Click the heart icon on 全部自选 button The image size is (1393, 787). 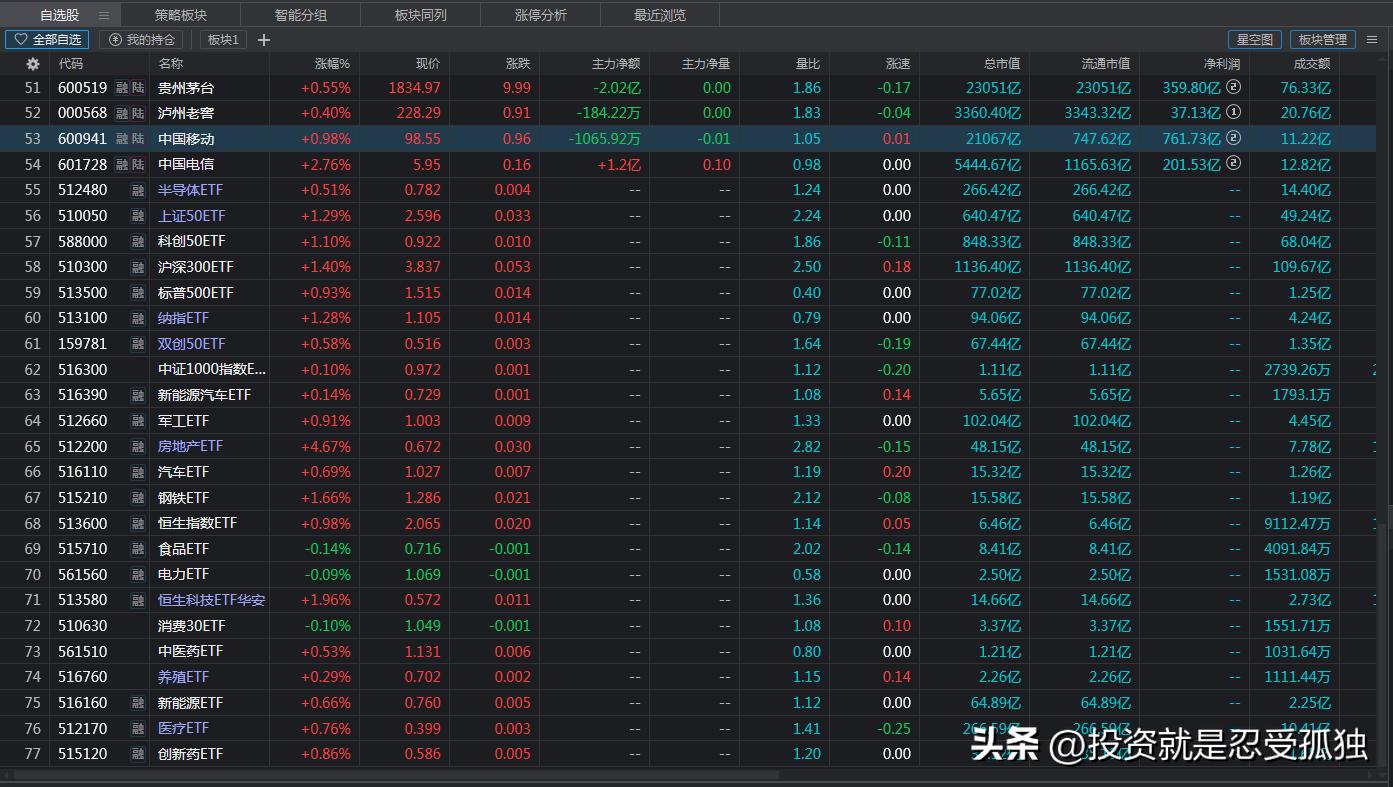coord(21,39)
